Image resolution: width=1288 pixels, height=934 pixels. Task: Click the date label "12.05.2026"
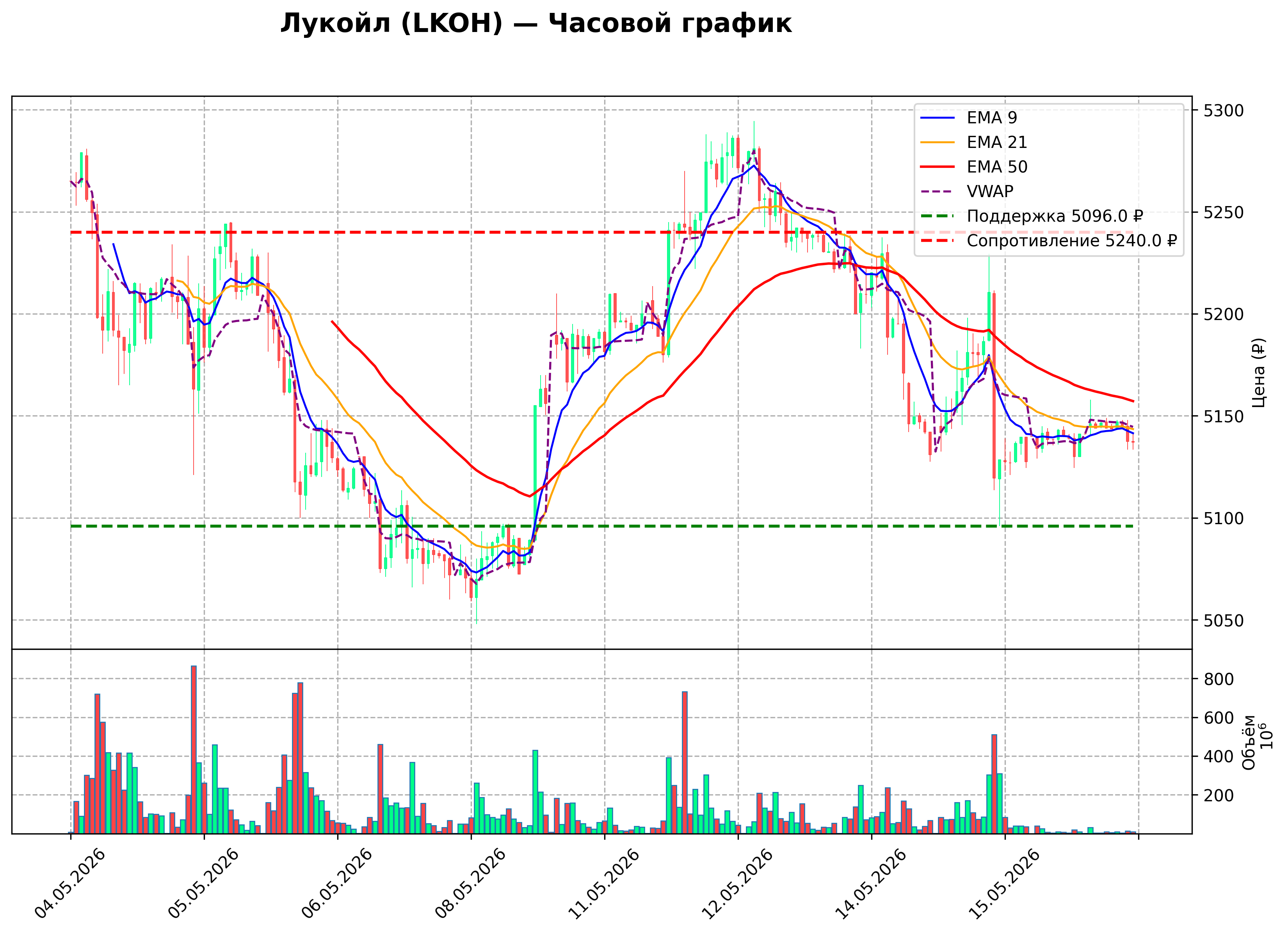[737, 884]
